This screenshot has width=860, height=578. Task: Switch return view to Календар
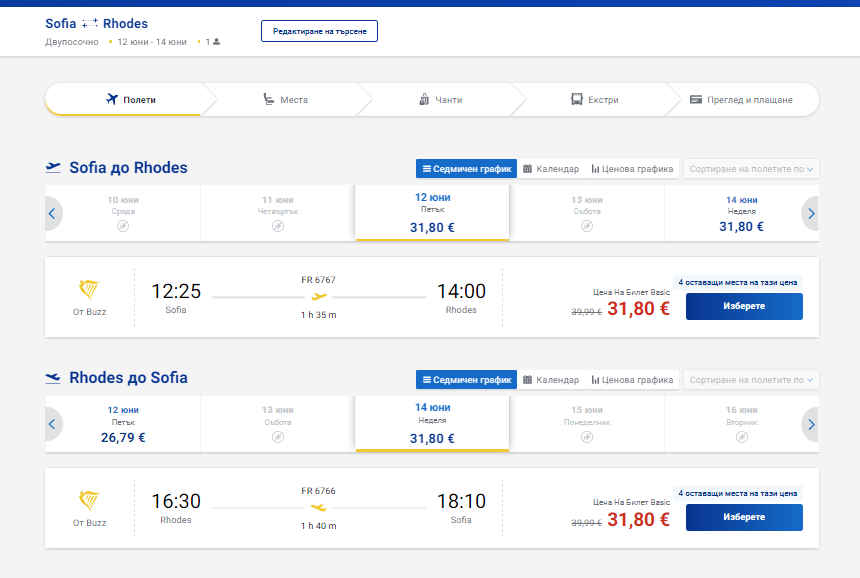551,379
